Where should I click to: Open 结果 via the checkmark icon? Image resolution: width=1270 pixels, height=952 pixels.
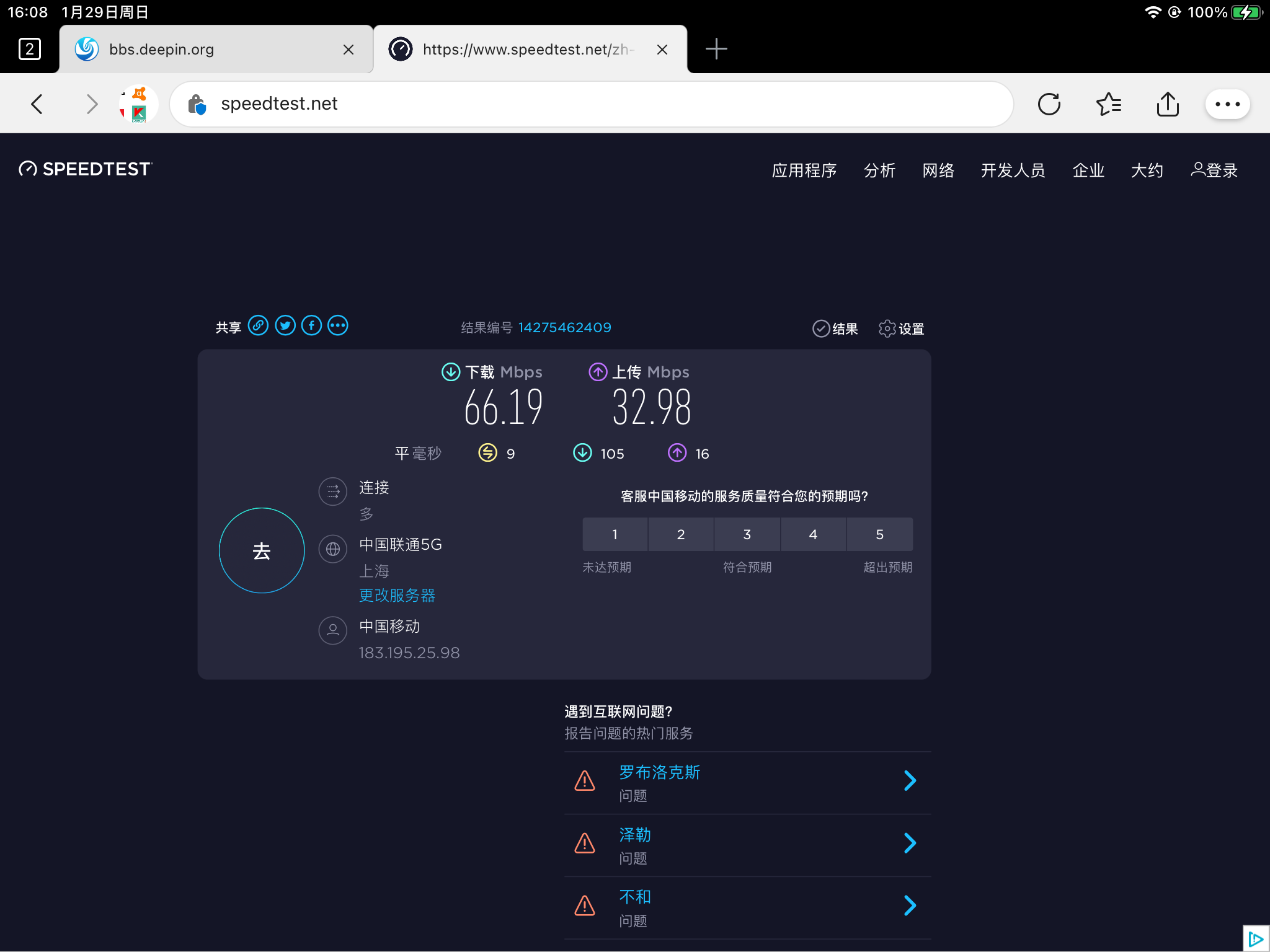coord(821,328)
